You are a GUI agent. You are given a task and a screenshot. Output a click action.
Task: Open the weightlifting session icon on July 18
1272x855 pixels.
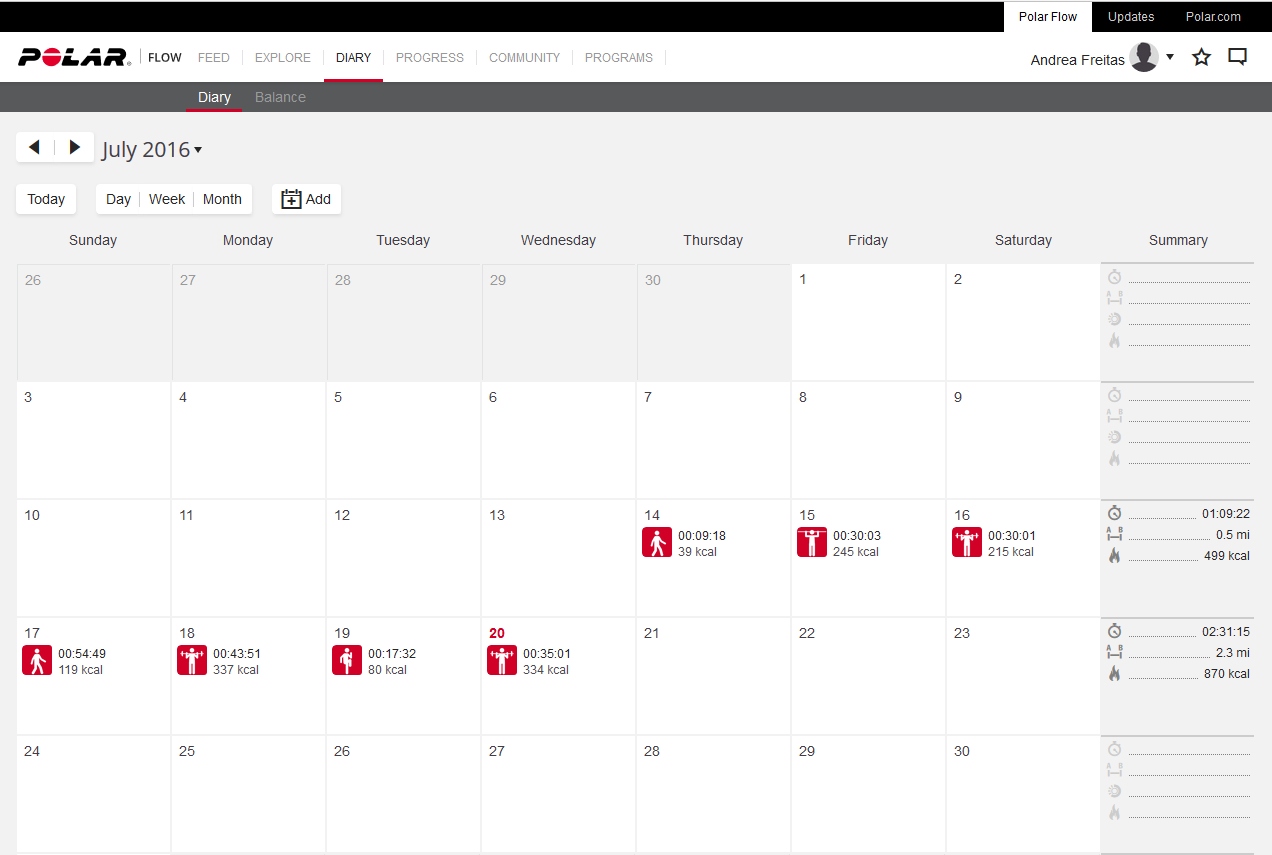pos(192,661)
